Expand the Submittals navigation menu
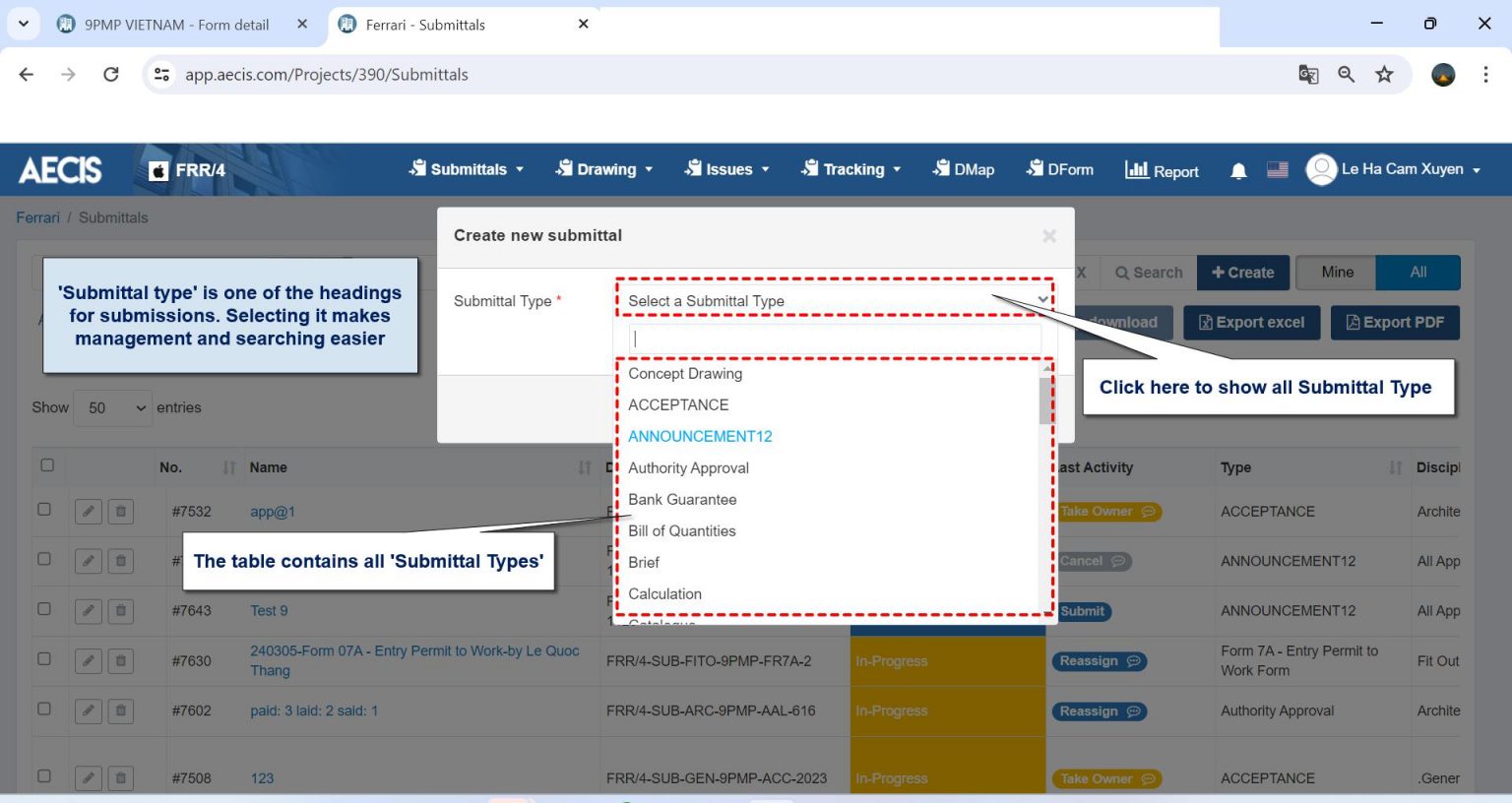 pyautogui.click(x=467, y=169)
